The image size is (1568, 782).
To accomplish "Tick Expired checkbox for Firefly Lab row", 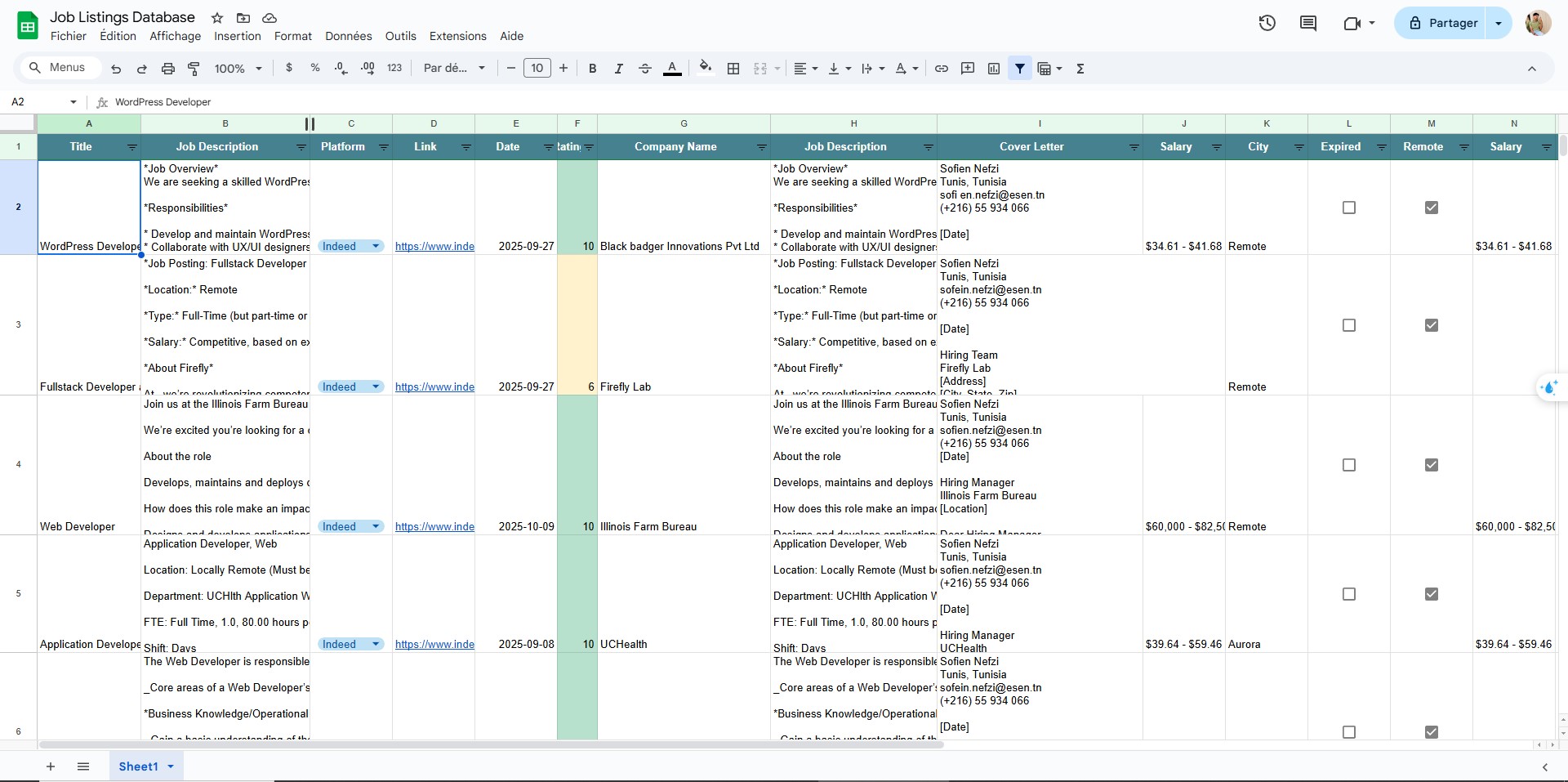I will (x=1349, y=325).
